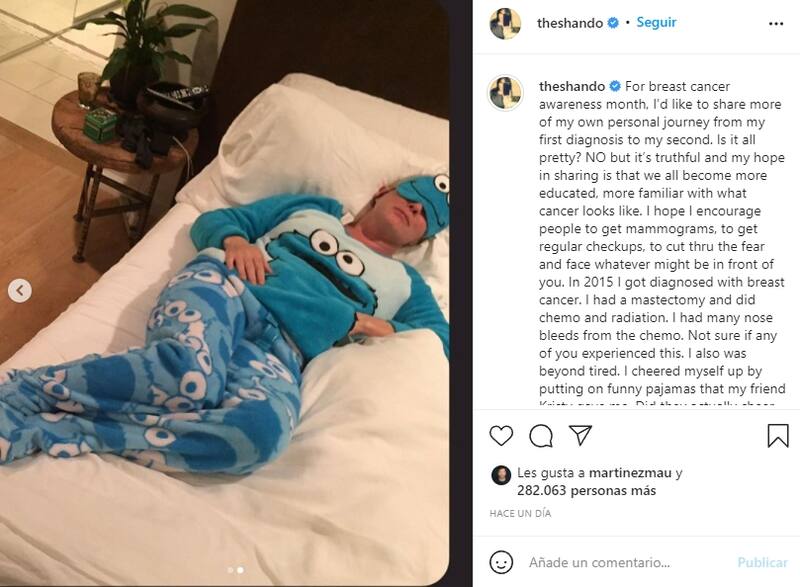800x587 pixels.
Task: Visit the martinezmau profile from the likes
Action: (x=630, y=473)
